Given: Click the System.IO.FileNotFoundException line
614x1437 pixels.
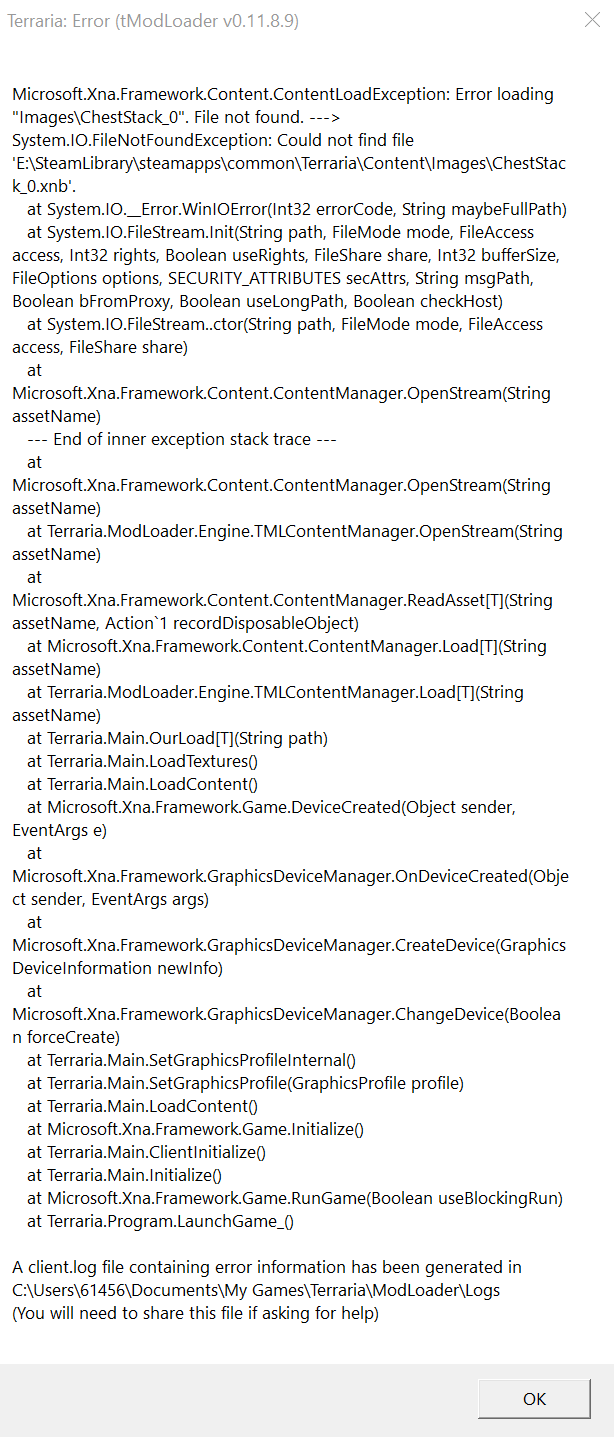Looking at the screenshot, I should 213,140.
